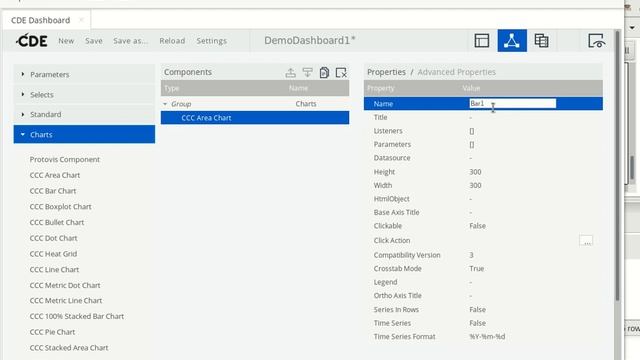Open Settings in the toolbar
Screen dimensions: 640x360
(211, 41)
